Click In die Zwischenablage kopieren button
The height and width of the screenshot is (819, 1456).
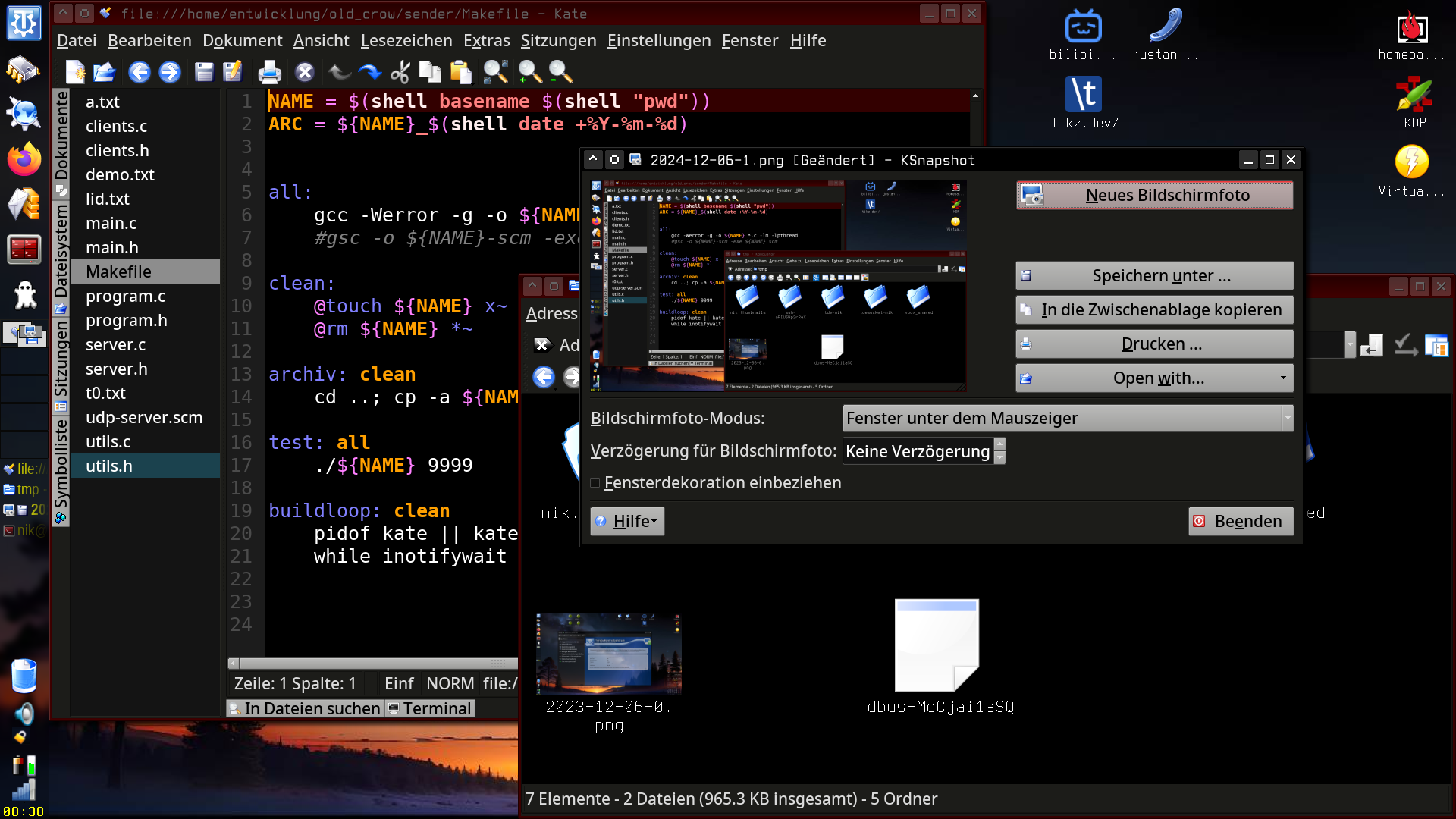point(1154,309)
